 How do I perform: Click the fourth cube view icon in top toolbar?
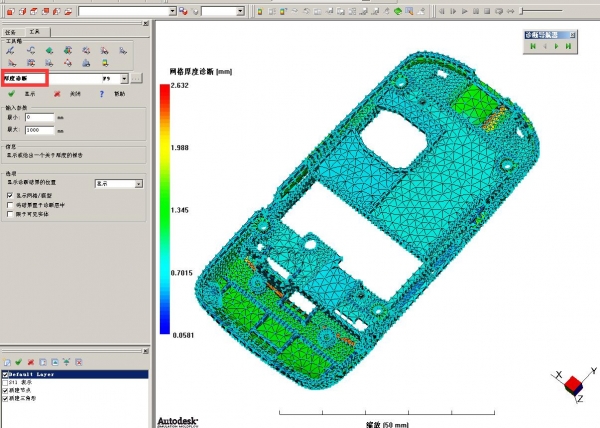pos(45,11)
